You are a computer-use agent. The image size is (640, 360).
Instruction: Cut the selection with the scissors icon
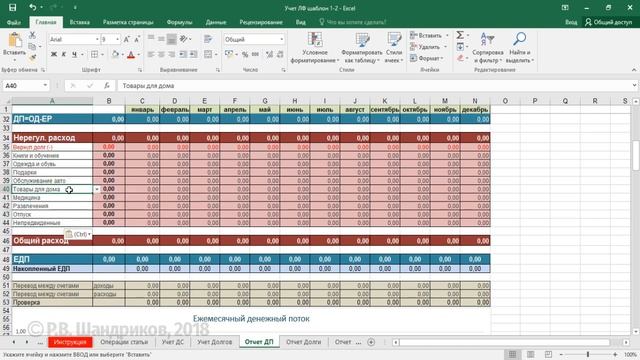(33, 36)
